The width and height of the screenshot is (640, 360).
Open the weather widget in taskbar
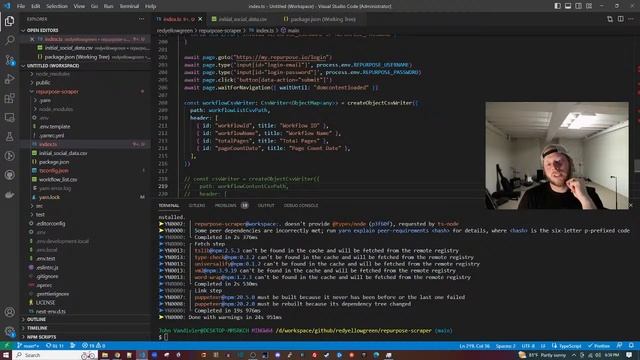tap(542, 355)
